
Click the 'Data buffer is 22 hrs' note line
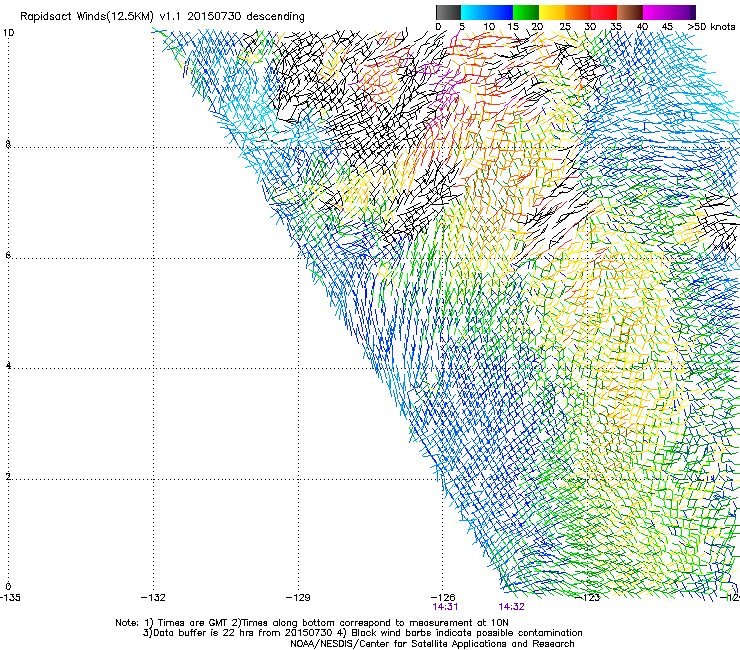(362, 633)
